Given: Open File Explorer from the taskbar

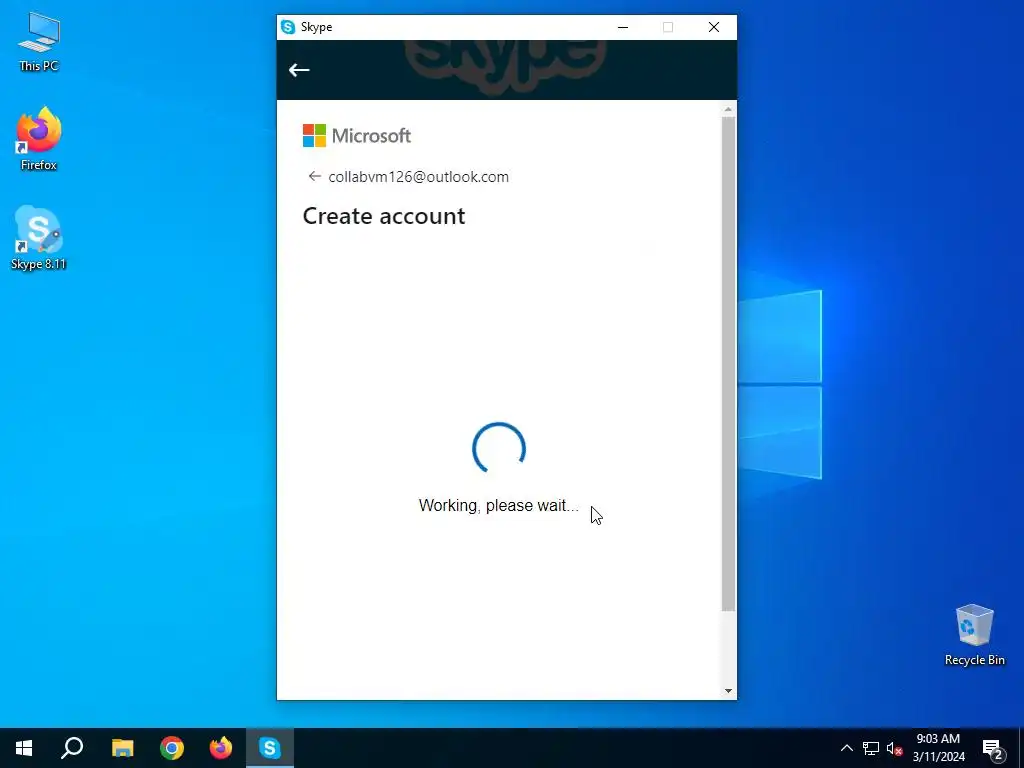Looking at the screenshot, I should tap(122, 748).
